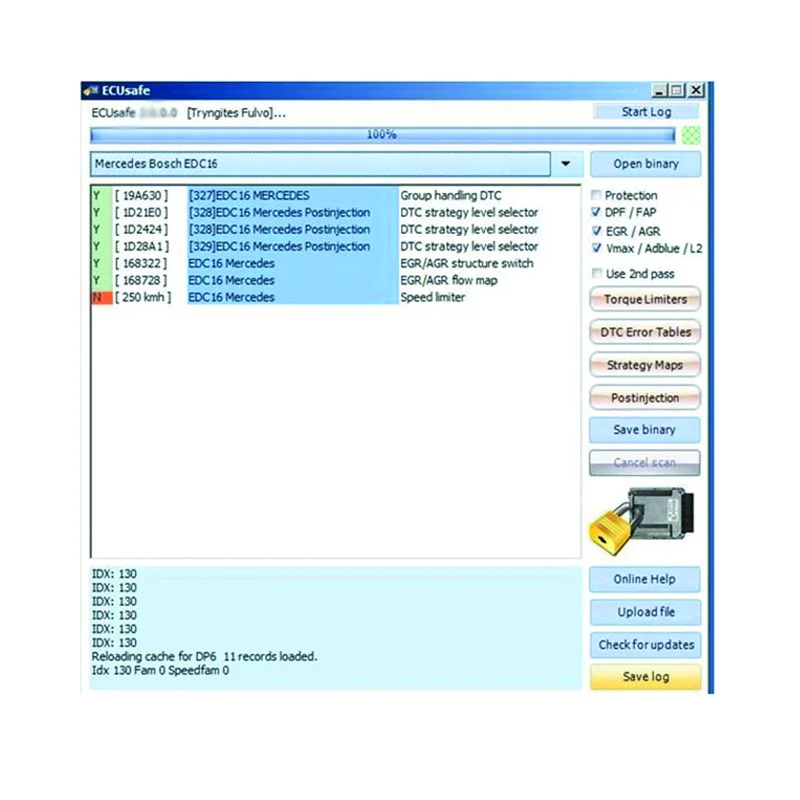The width and height of the screenshot is (800, 800).
Task: Click Upload file button
Action: point(645,612)
